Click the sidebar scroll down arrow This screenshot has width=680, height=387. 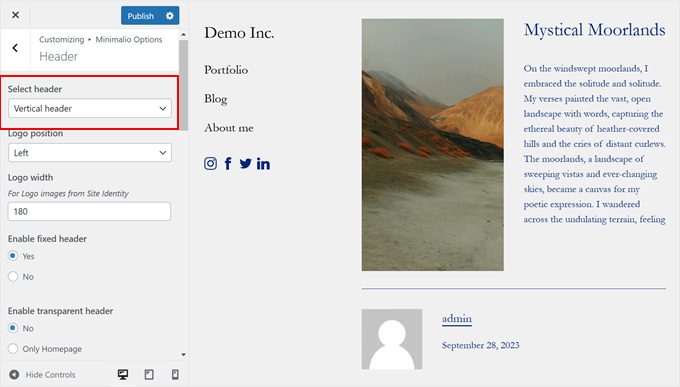[183, 354]
